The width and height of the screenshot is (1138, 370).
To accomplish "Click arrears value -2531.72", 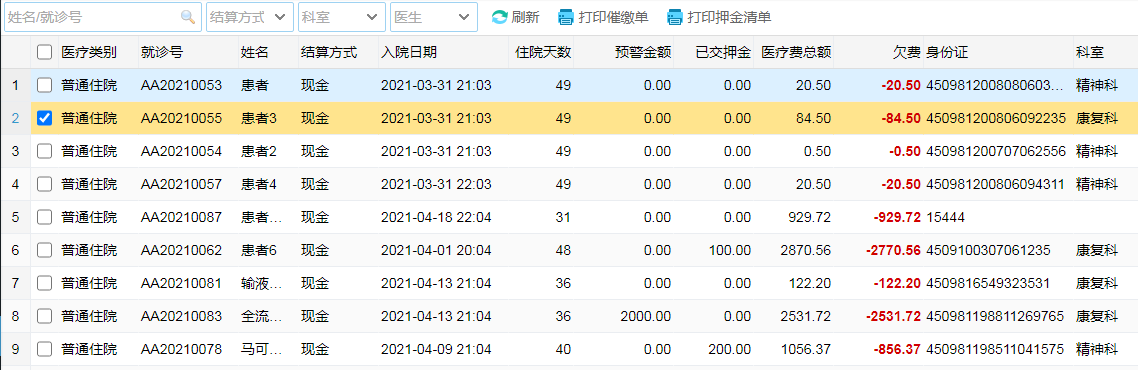I will [893, 316].
